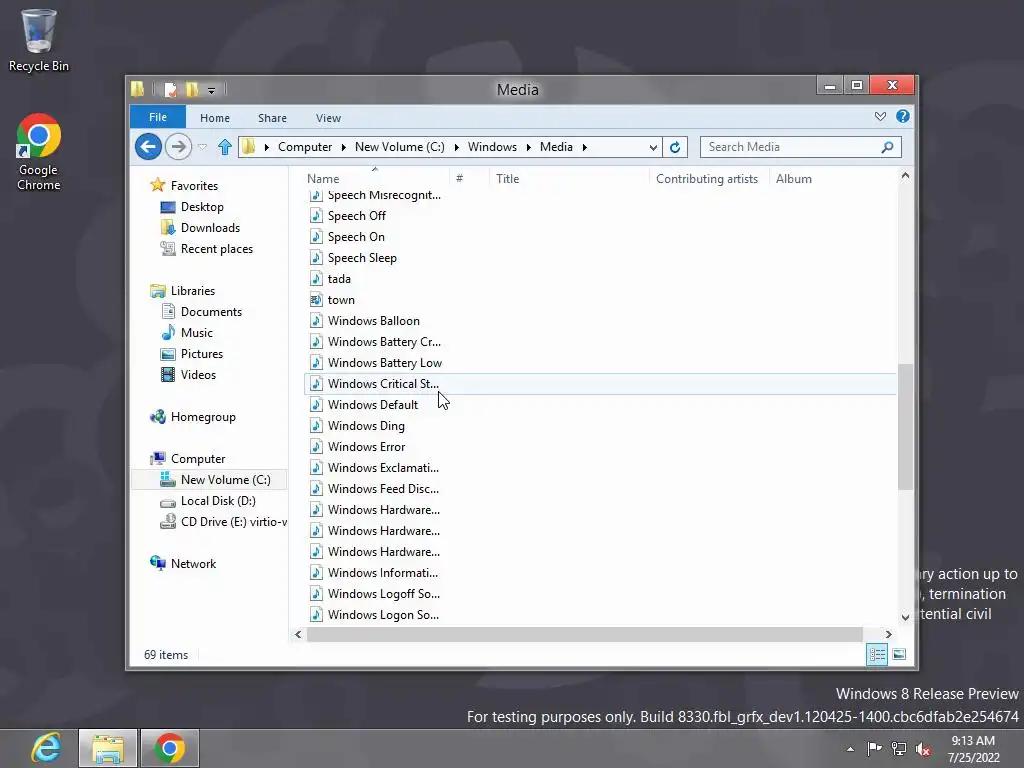1024x768 pixels.
Task: Go up one folder level arrow
Action: coord(225,147)
